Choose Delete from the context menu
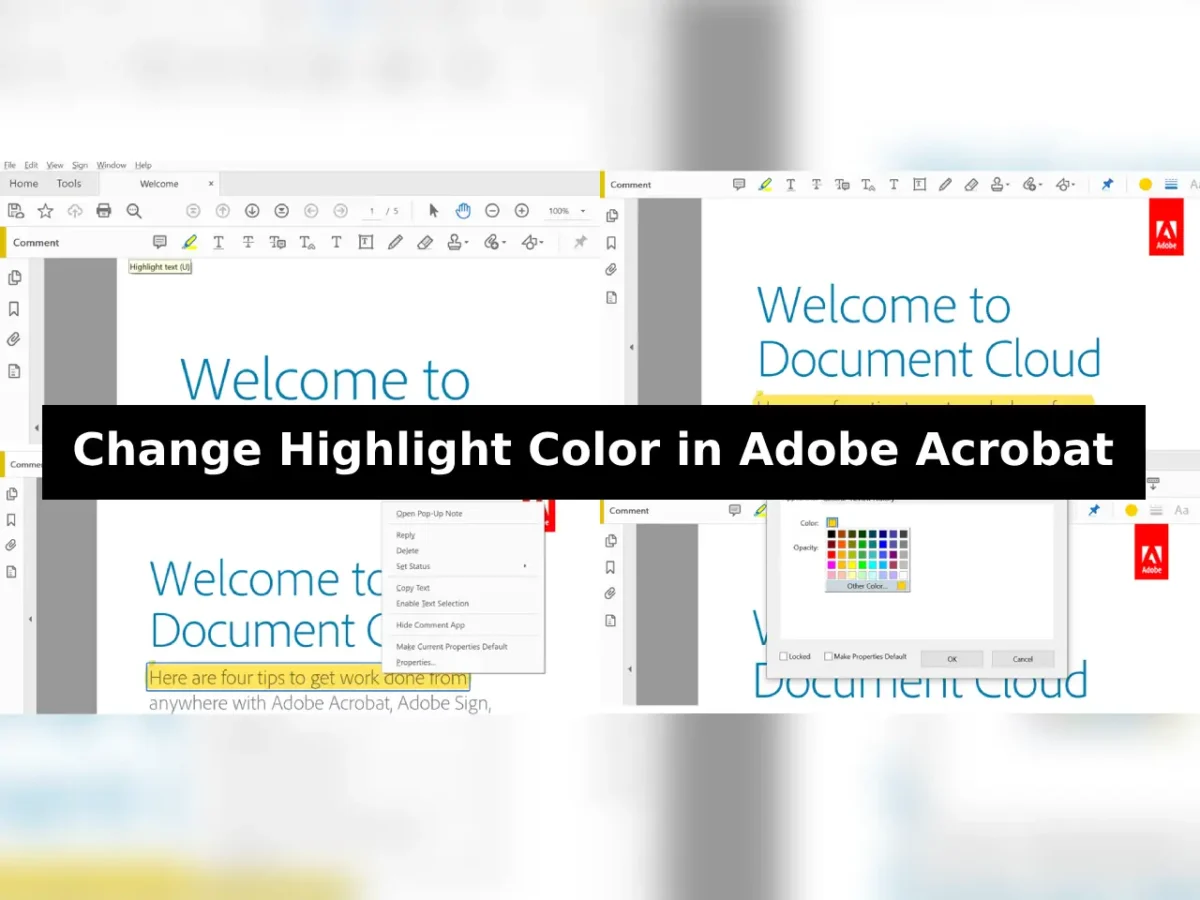This screenshot has height=900, width=1200. [407, 551]
